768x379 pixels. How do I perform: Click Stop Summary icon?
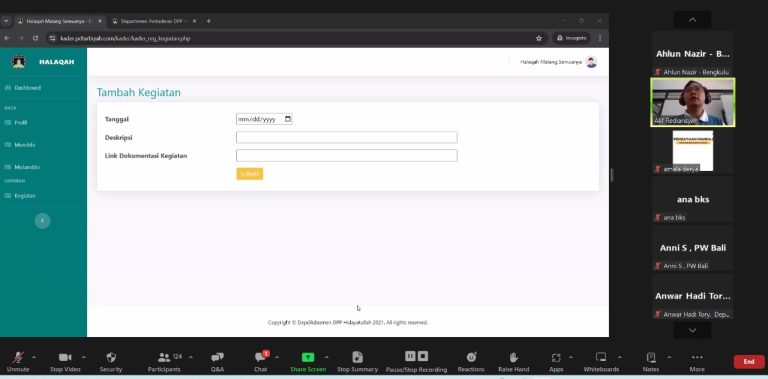(358, 357)
